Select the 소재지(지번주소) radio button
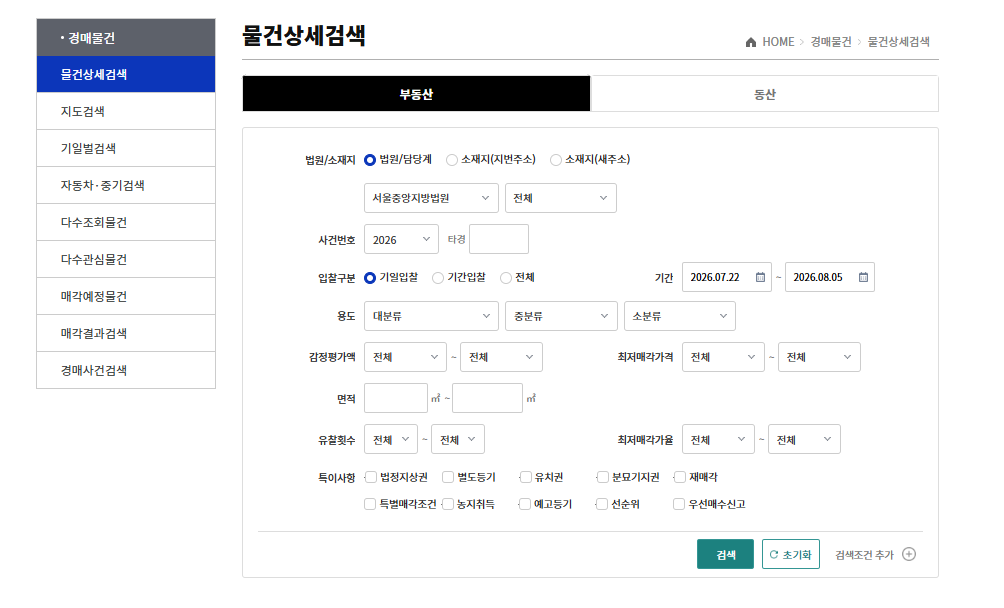The width and height of the screenshot is (1004, 608). [x=452, y=160]
